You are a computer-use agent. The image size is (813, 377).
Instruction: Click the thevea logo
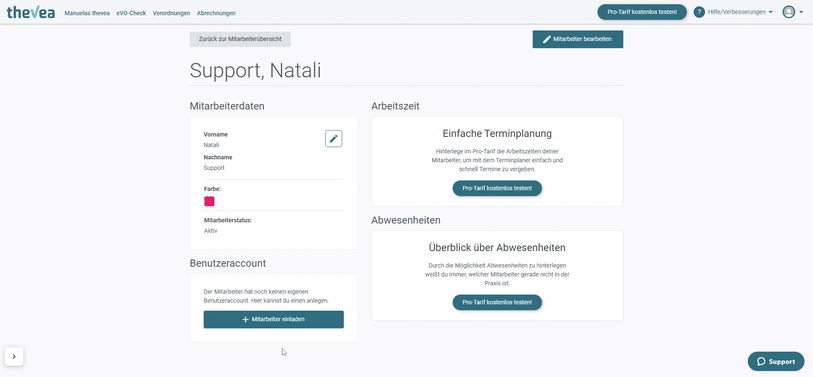31,12
